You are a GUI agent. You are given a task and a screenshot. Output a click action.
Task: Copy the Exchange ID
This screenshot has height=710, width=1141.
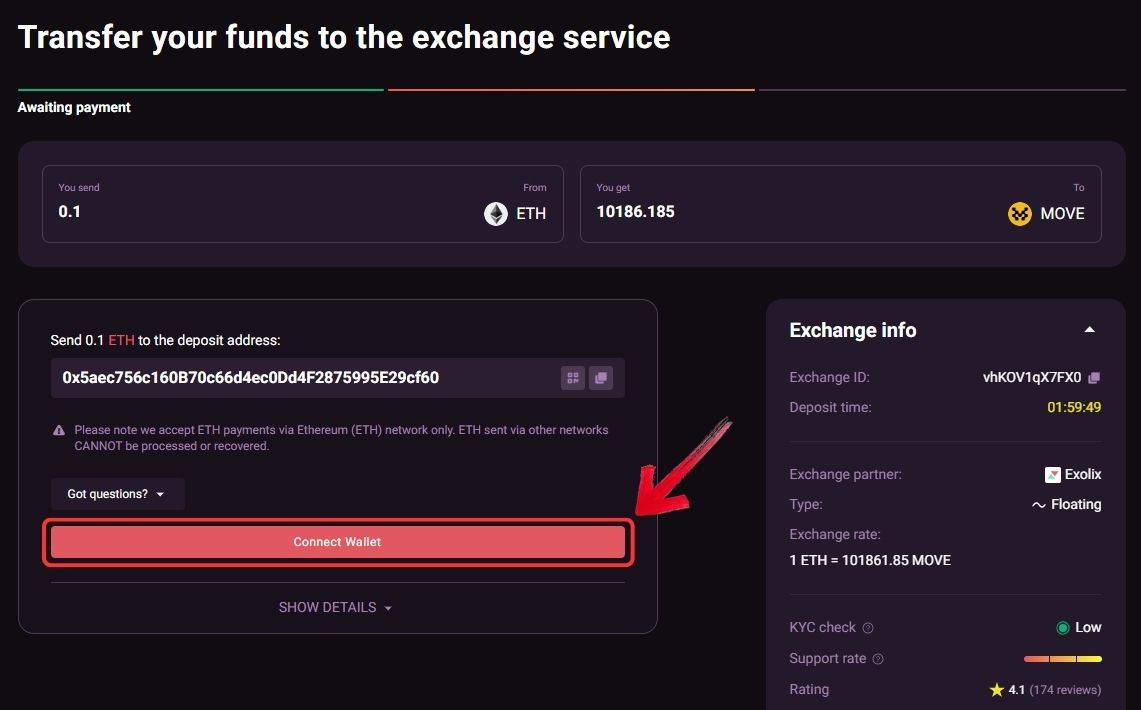[1094, 378]
